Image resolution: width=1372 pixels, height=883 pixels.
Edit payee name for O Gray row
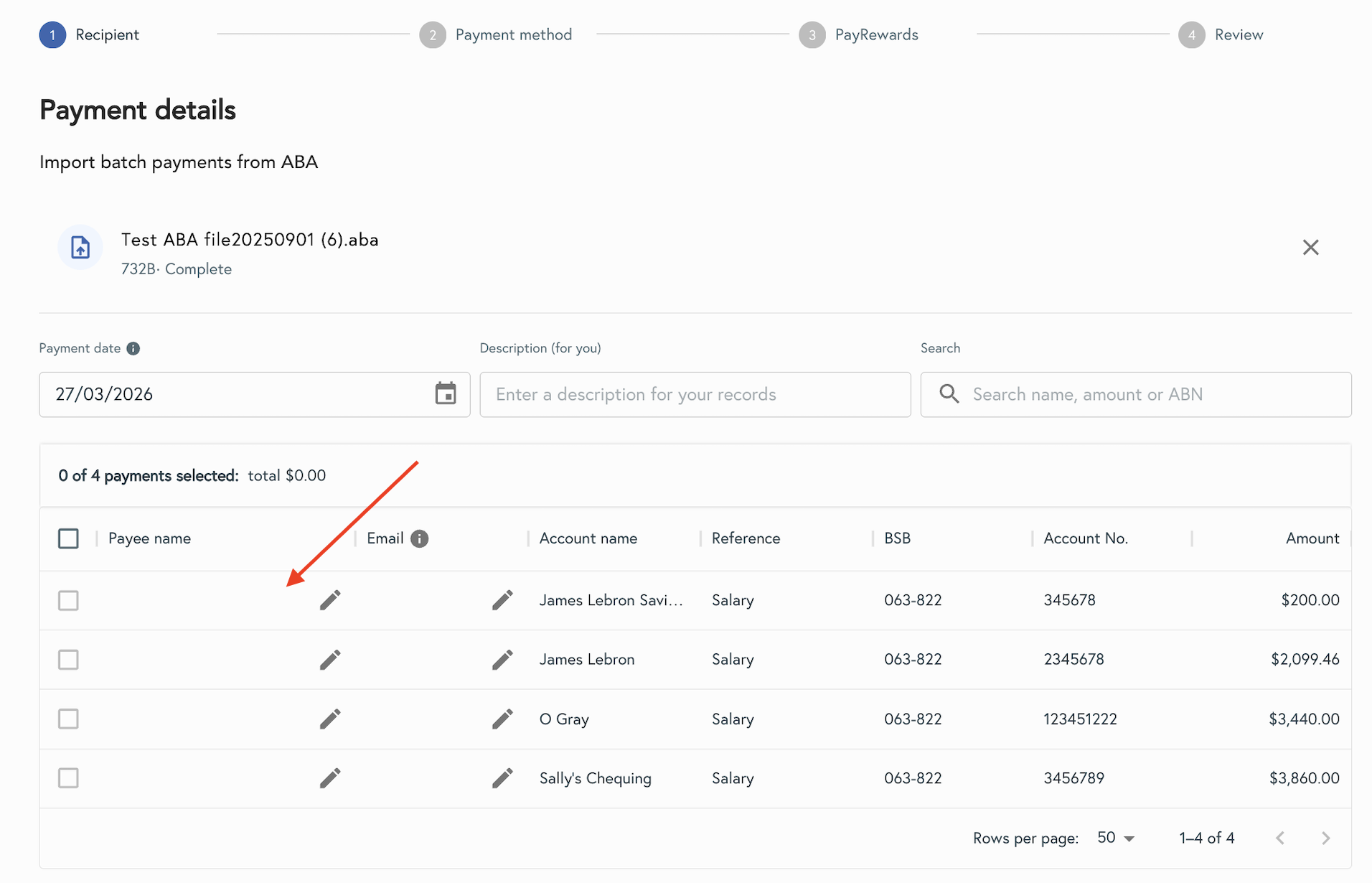coord(330,719)
